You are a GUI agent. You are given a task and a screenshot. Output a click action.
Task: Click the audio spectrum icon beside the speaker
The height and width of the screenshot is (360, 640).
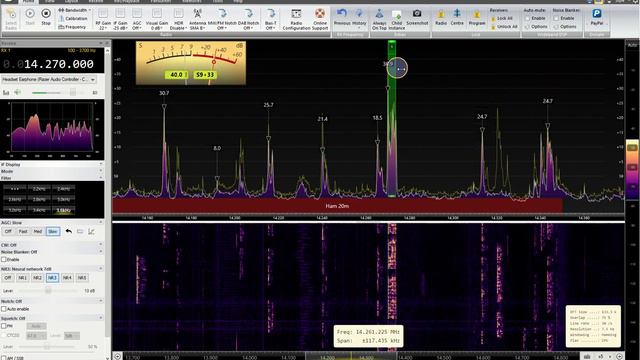coord(6,93)
